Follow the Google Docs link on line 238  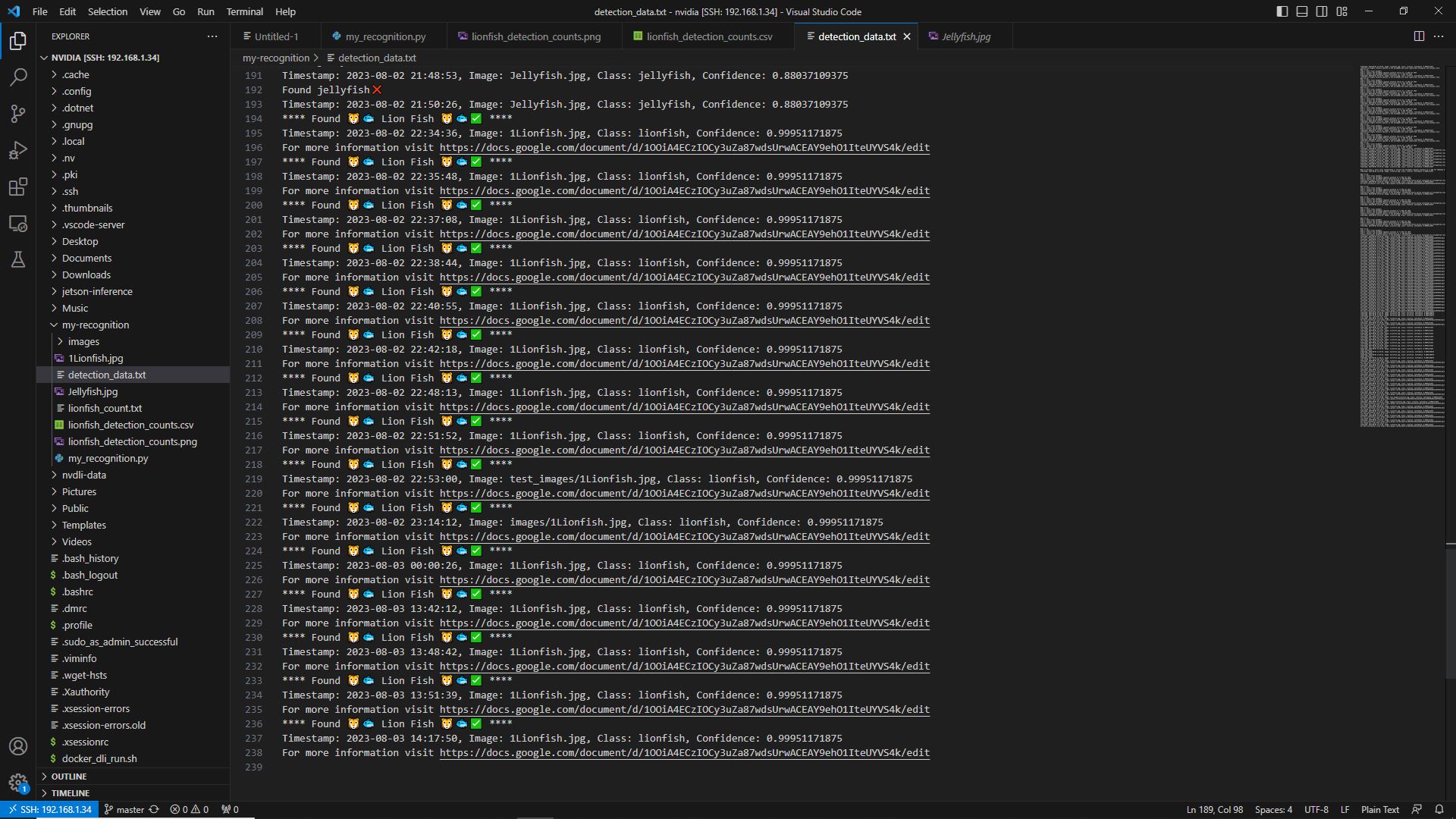click(685, 753)
